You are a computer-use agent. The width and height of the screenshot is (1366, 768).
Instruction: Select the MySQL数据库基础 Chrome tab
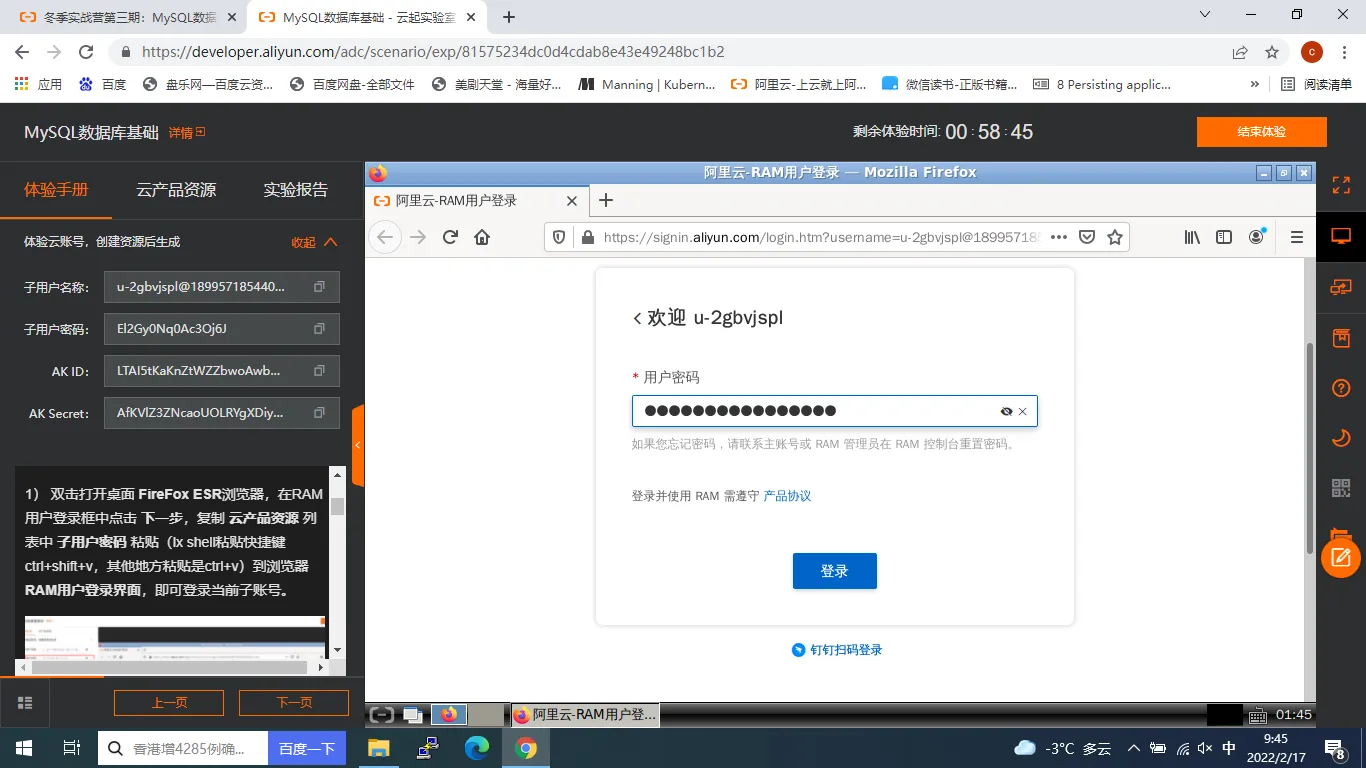click(x=367, y=18)
